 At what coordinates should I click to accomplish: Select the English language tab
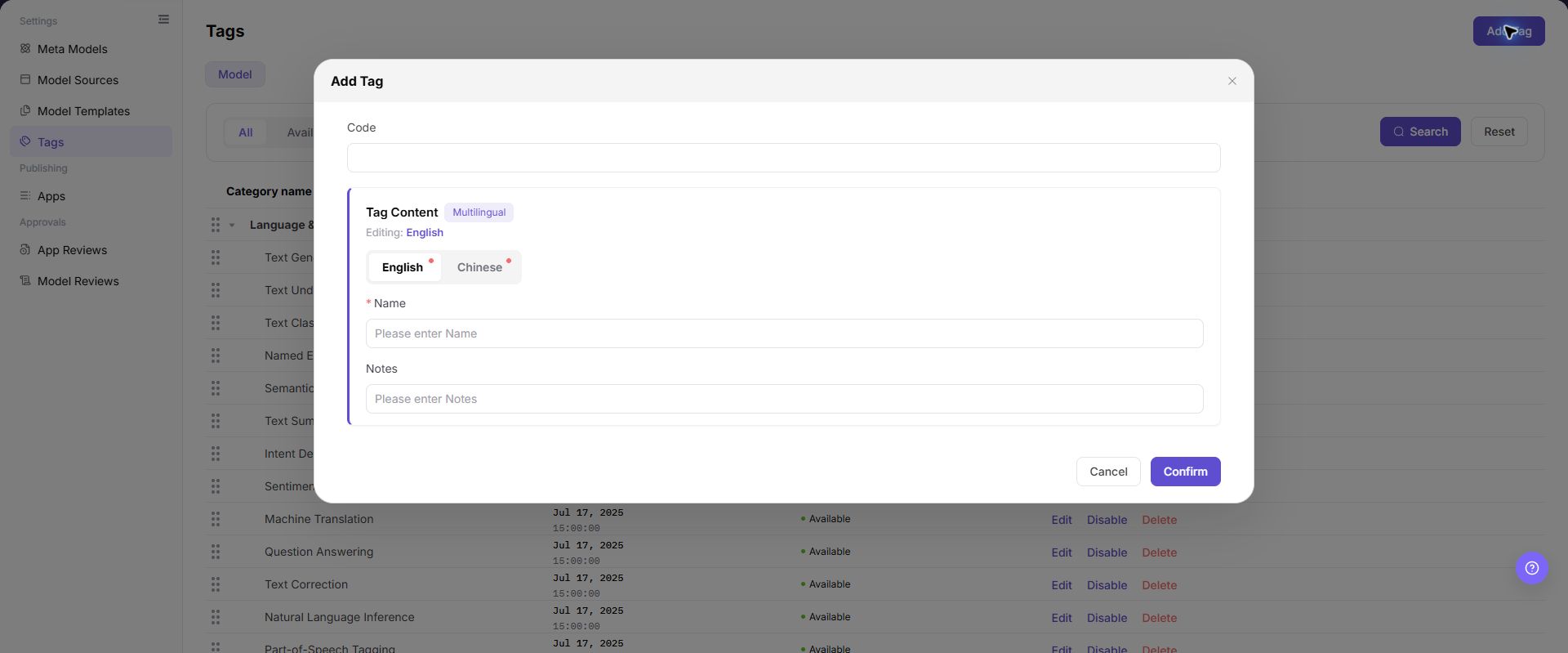(403, 267)
